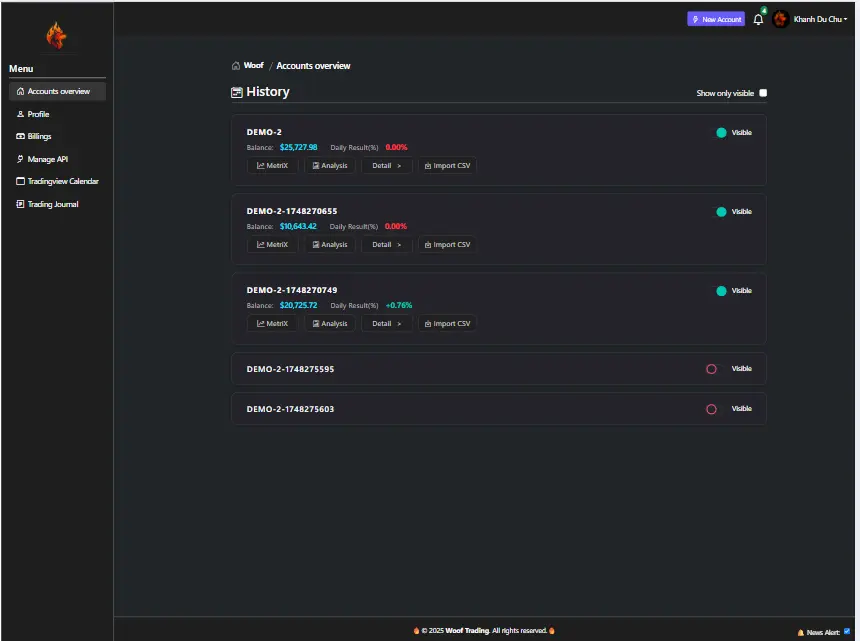Open Profile in the sidebar menu
The width and height of the screenshot is (860, 641).
38,114
